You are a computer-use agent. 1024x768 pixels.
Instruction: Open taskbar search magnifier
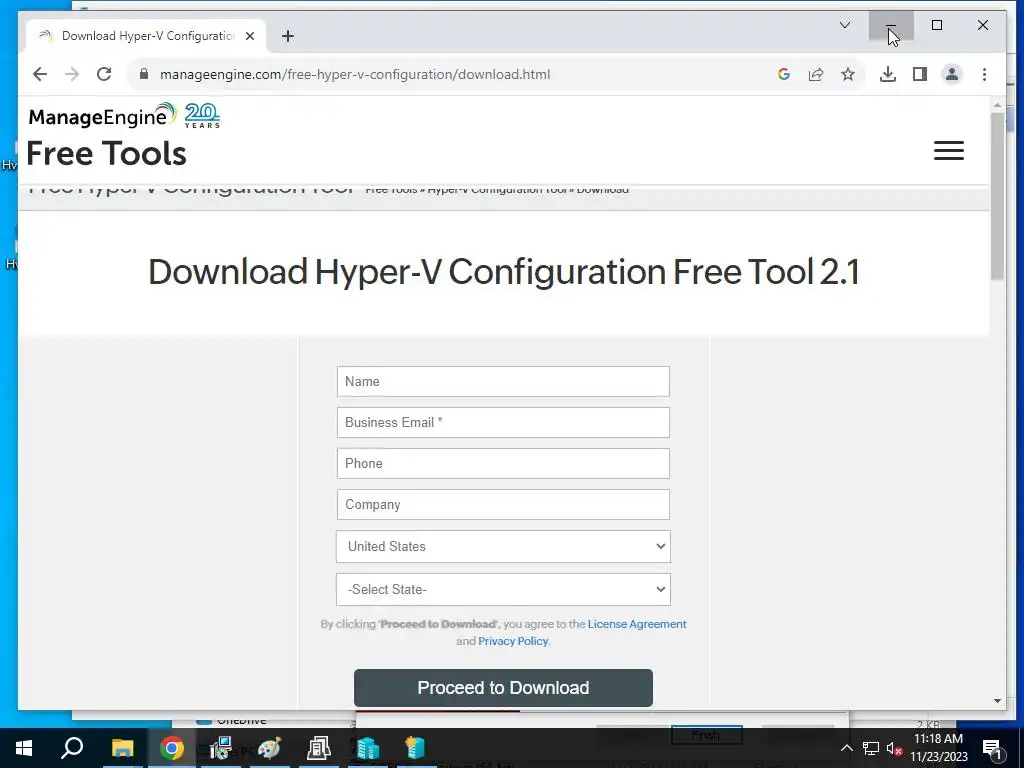click(x=72, y=748)
